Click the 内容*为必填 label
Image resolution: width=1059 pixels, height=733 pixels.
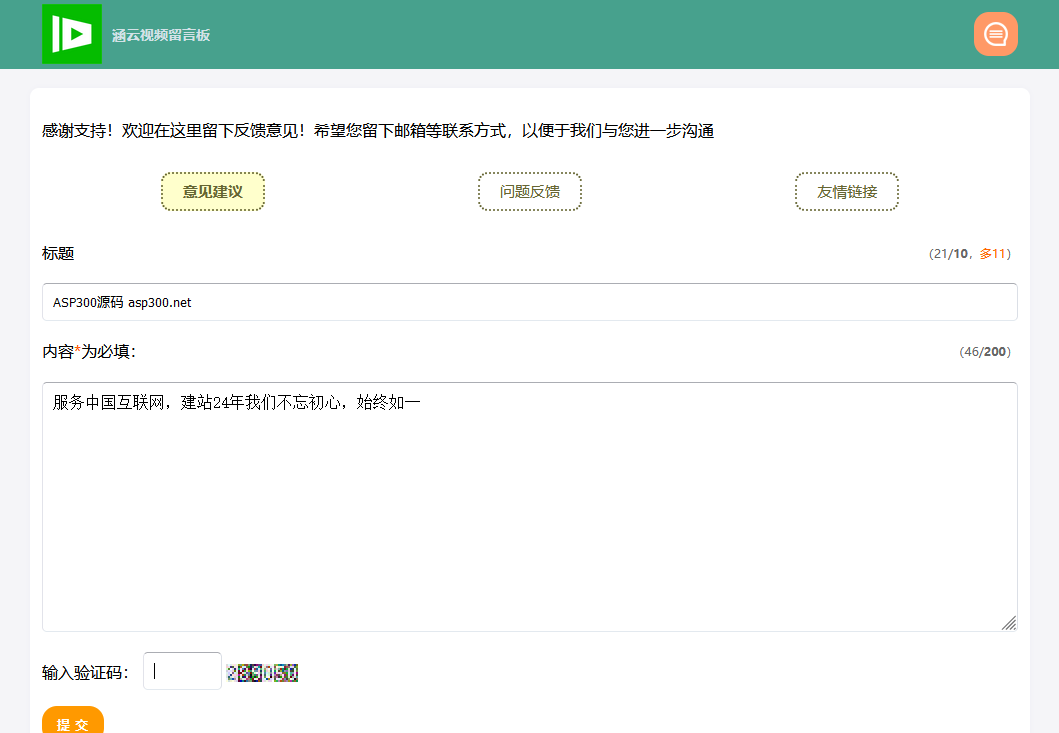tap(88, 352)
